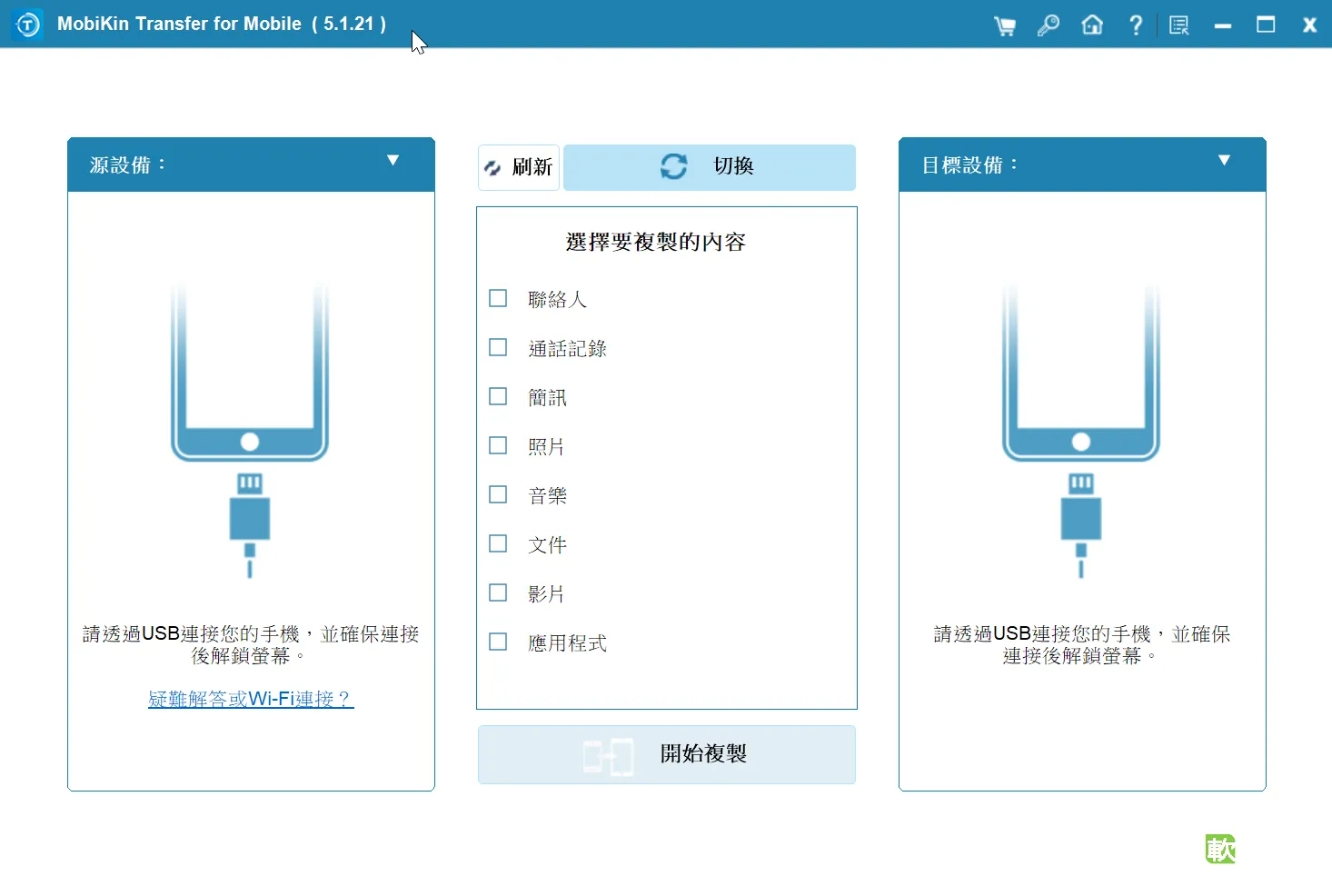Click the 源設備 panel title text

(127, 165)
